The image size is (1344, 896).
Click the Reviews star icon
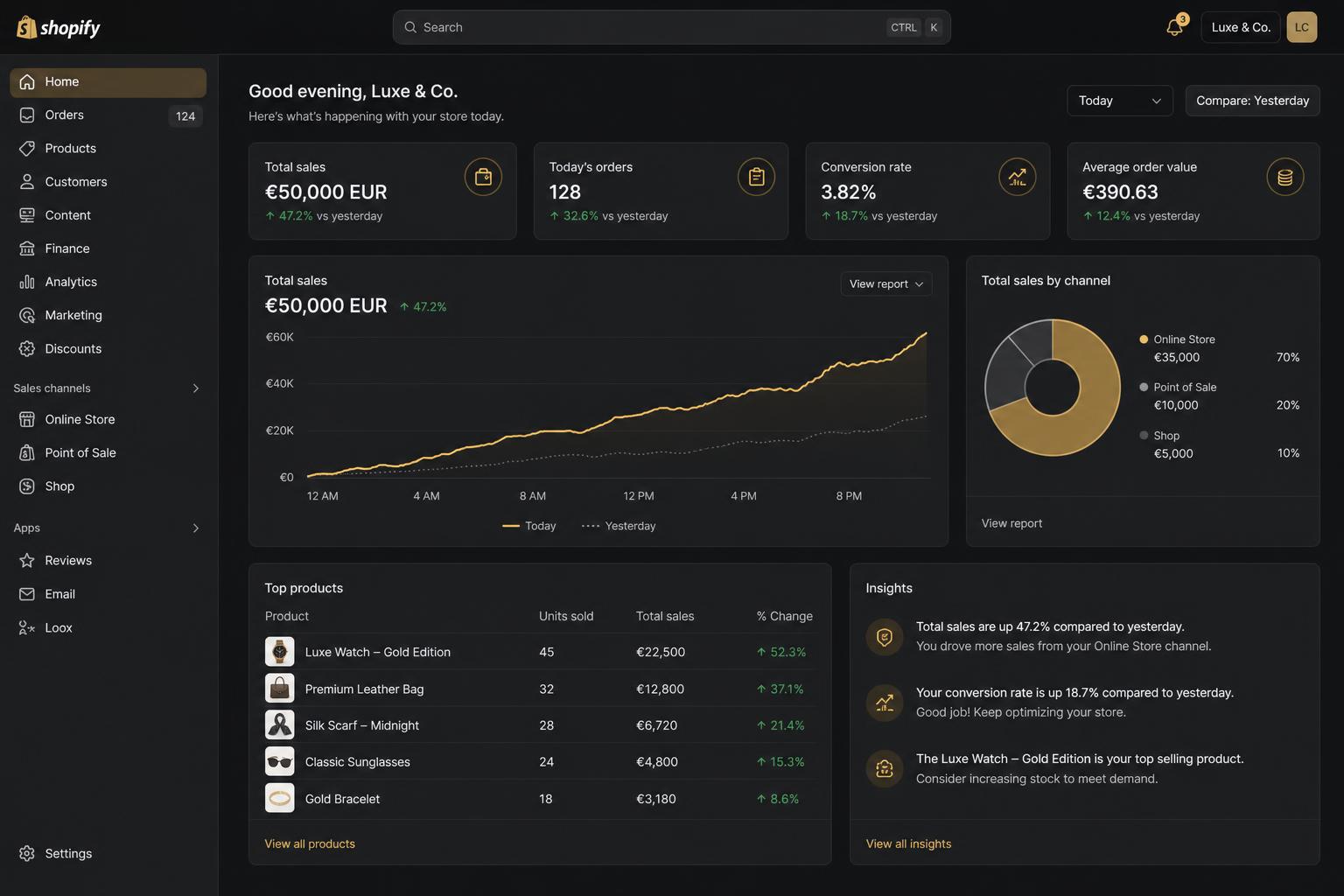(x=27, y=560)
